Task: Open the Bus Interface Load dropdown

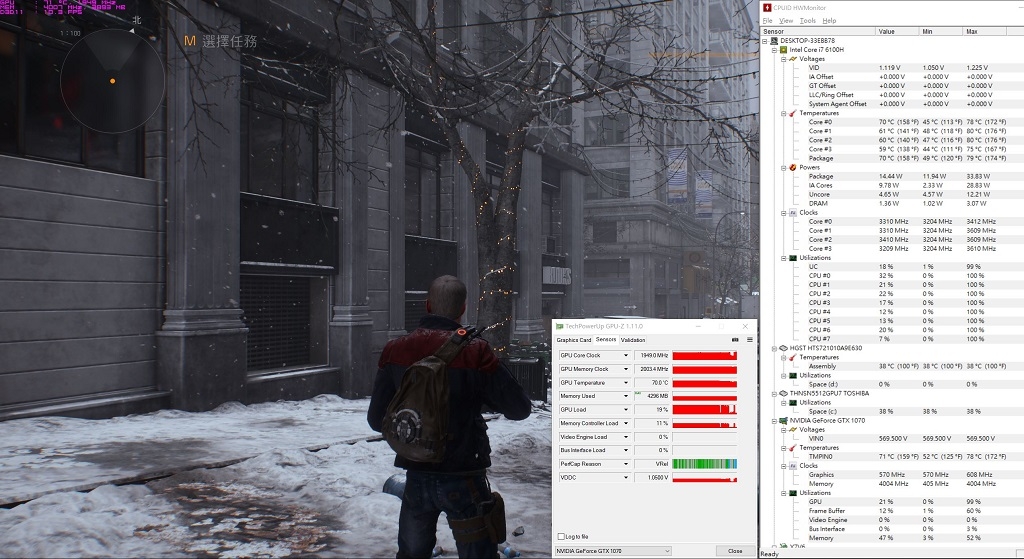Action: tap(626, 451)
